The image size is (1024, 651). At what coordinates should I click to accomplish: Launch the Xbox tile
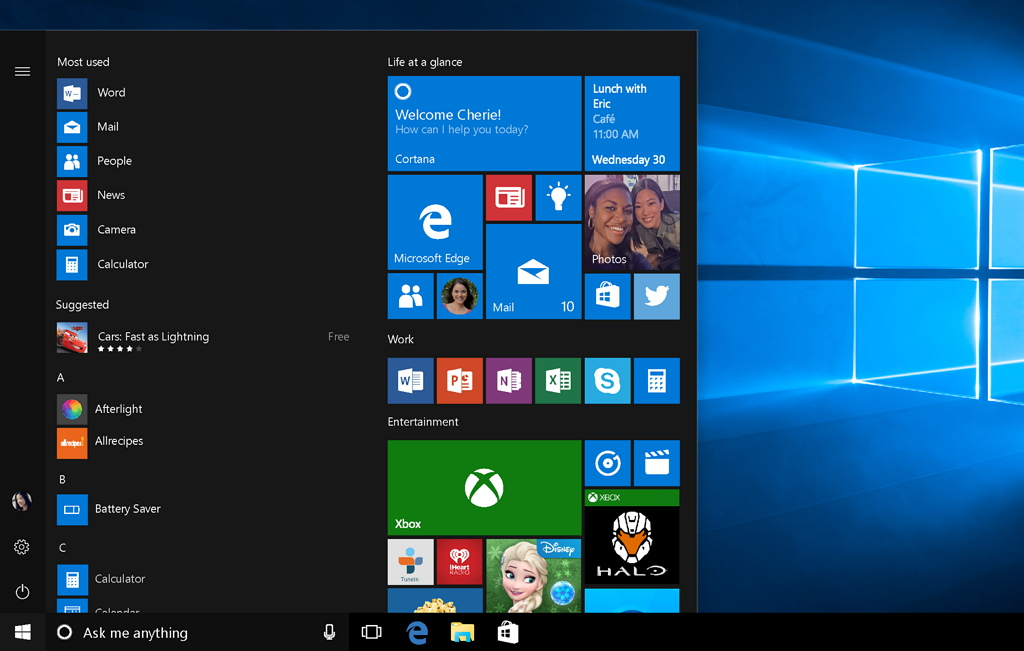point(484,487)
